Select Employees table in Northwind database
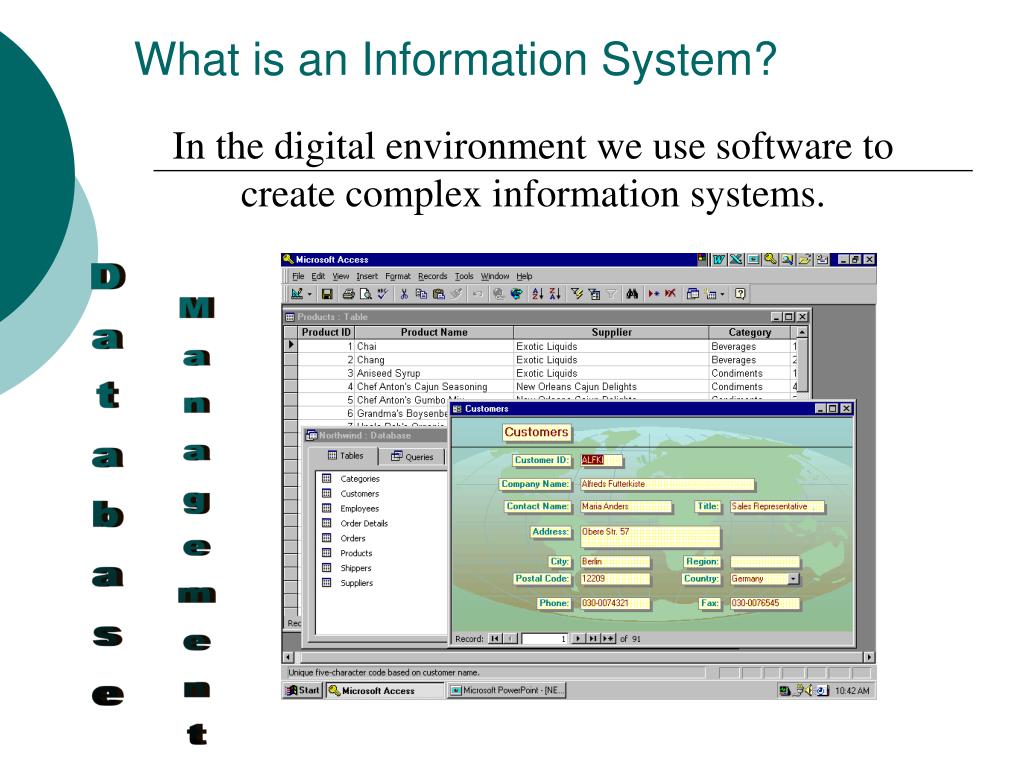The image size is (1024, 768). click(x=359, y=509)
